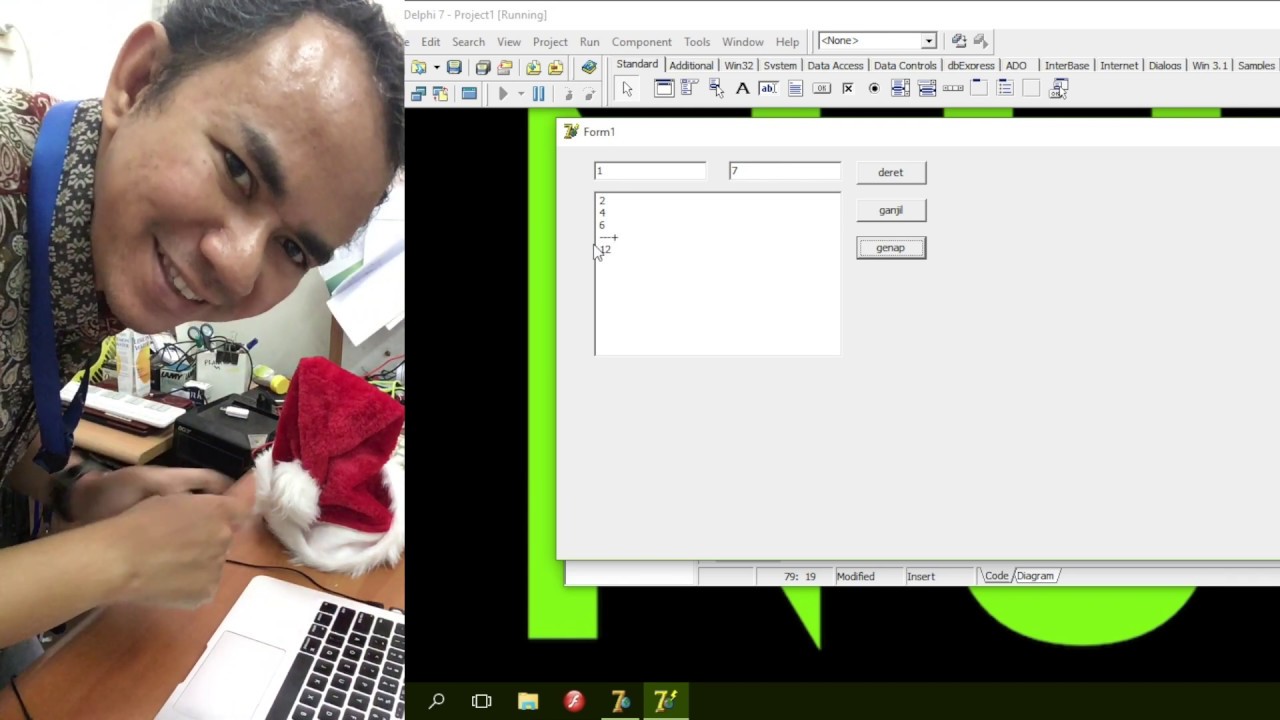This screenshot has width=1280, height=720.
Task: Expand the Run button dropdown arrow
Action: (520, 93)
